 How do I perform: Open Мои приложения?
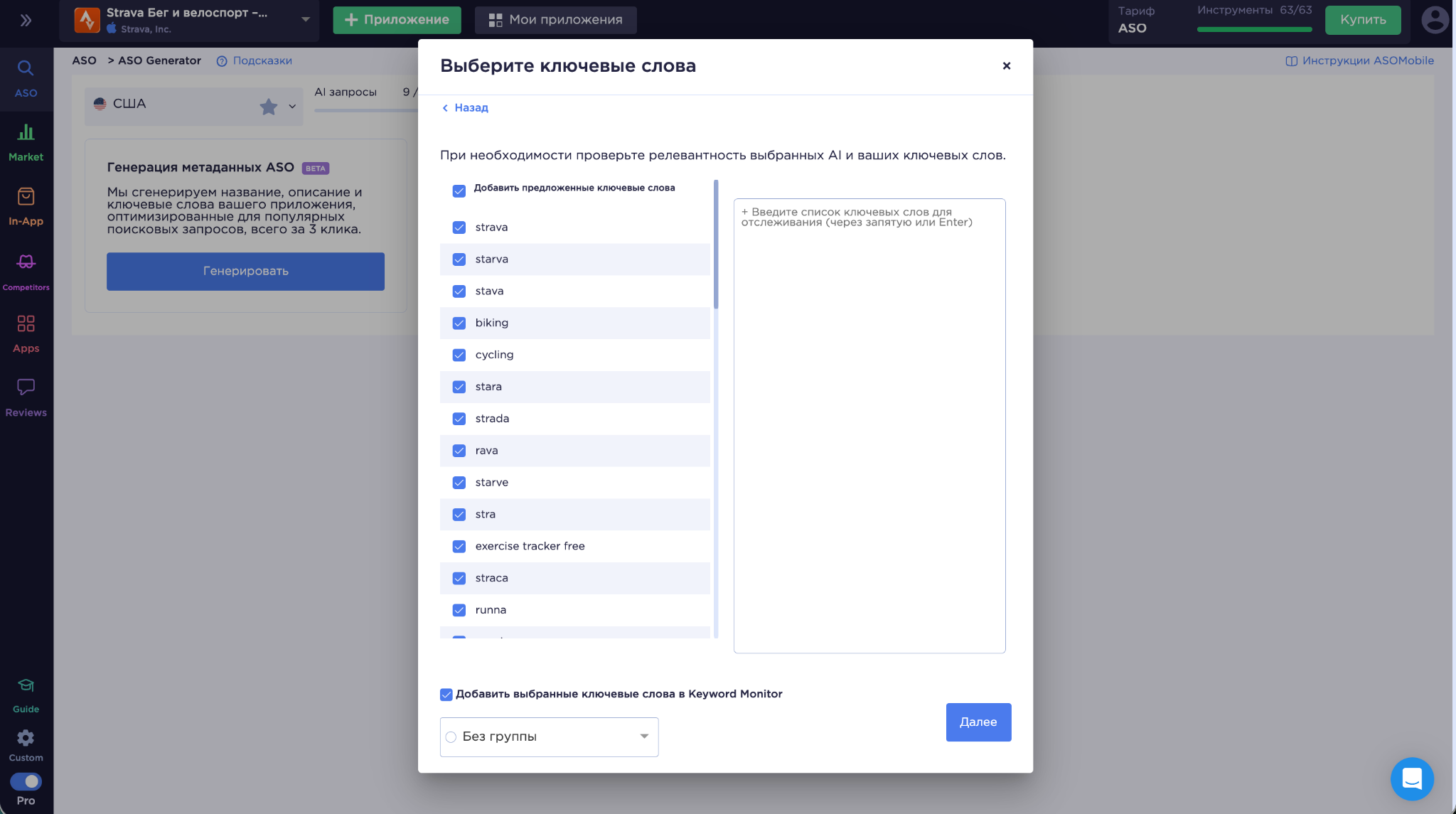[x=556, y=20]
